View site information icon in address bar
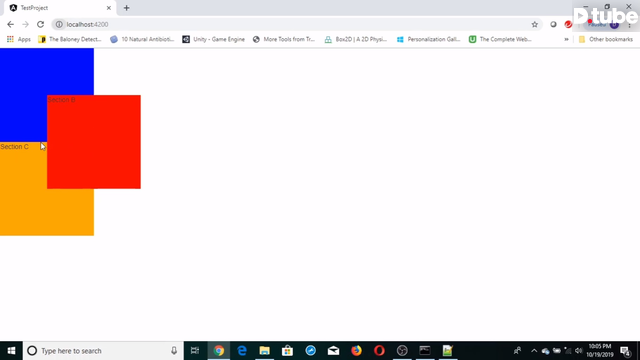This screenshot has height=360, width=640. 59,24
